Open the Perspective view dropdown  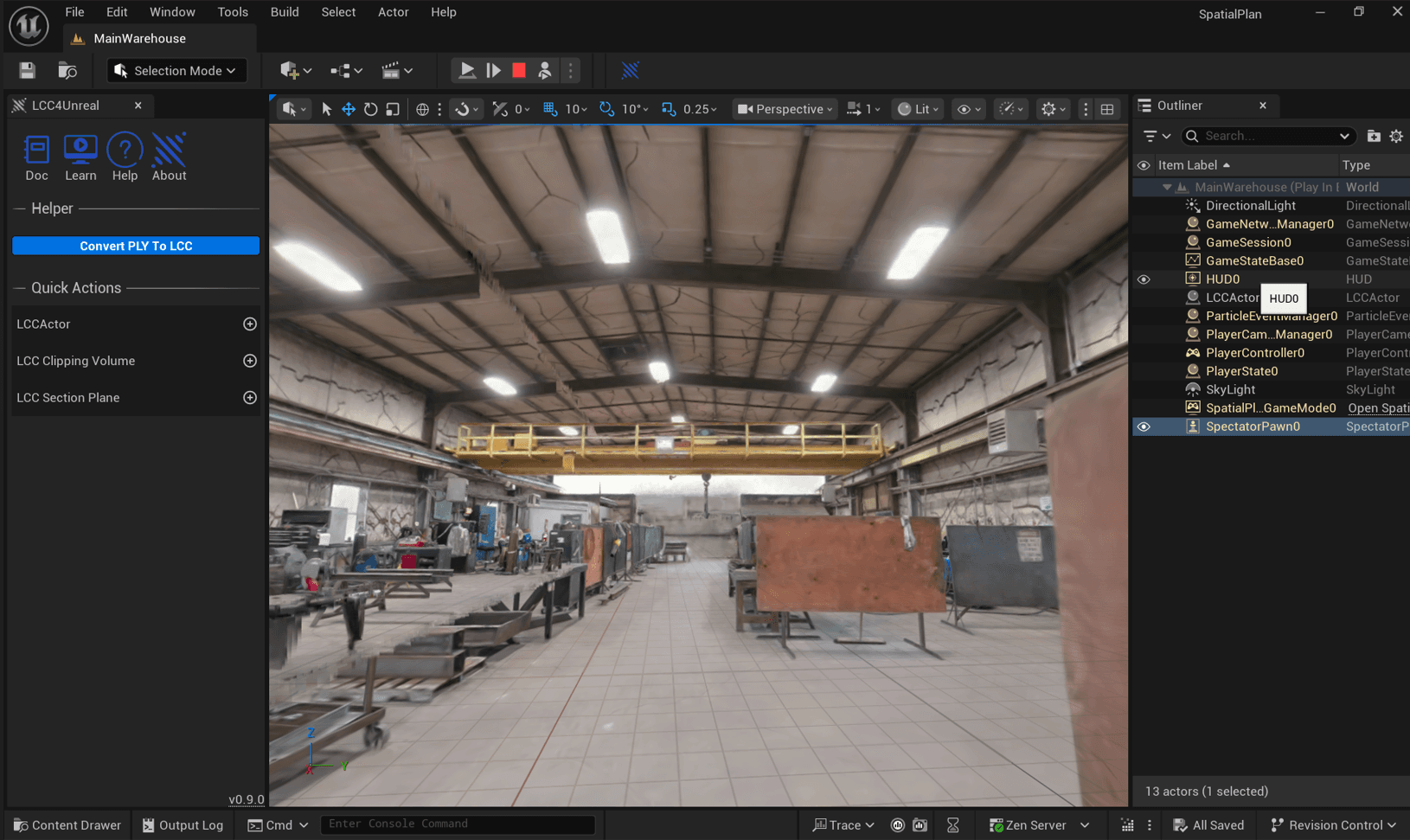[x=783, y=109]
